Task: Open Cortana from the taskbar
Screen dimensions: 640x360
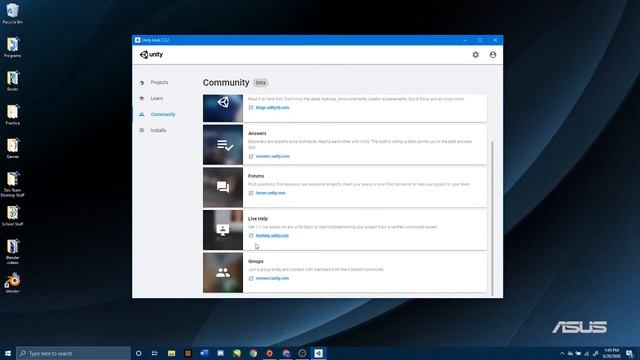Action: [138, 353]
